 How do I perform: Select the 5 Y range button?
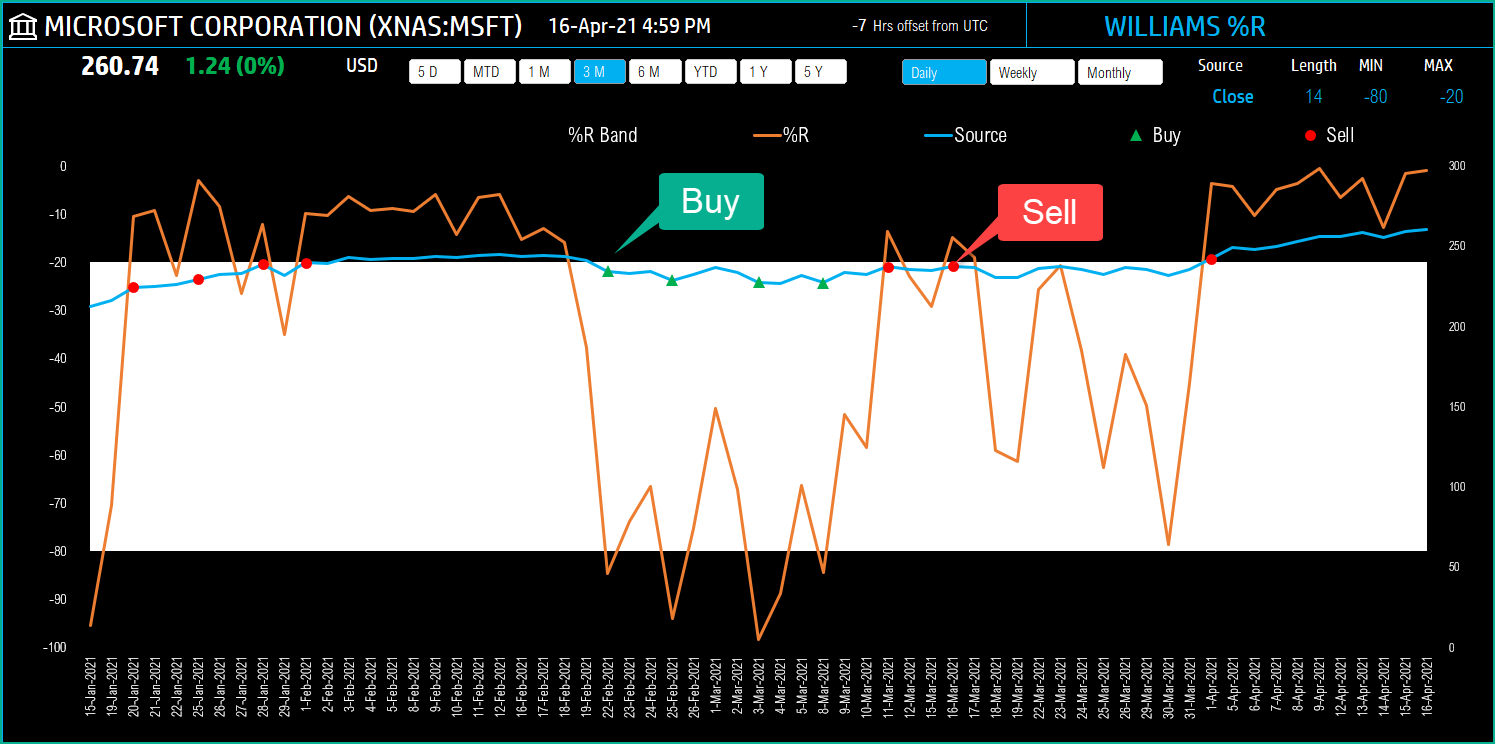click(821, 72)
